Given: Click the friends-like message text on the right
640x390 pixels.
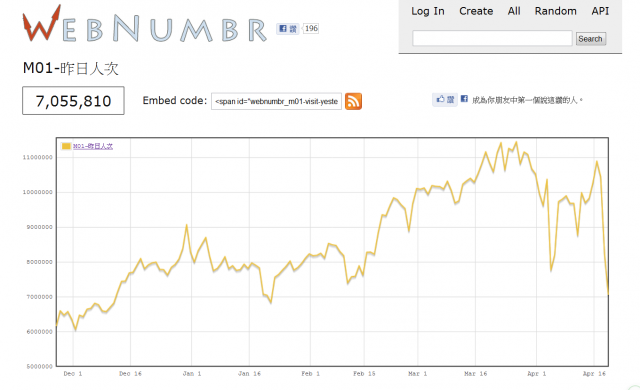Looking at the screenshot, I should tap(527, 100).
